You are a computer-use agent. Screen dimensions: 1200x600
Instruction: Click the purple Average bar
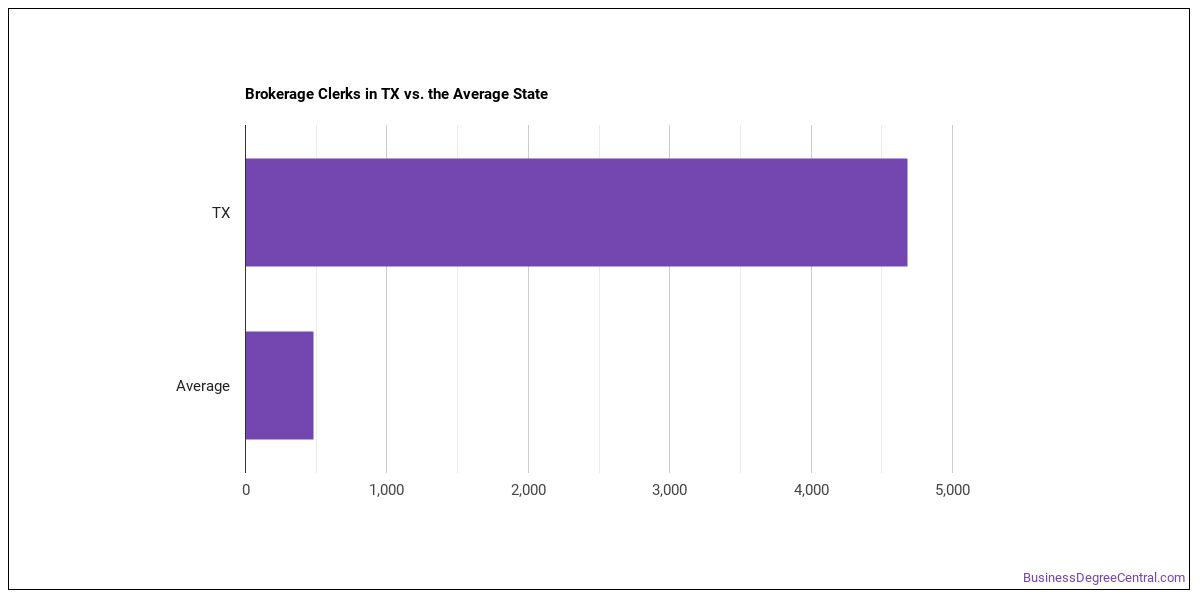[279, 385]
